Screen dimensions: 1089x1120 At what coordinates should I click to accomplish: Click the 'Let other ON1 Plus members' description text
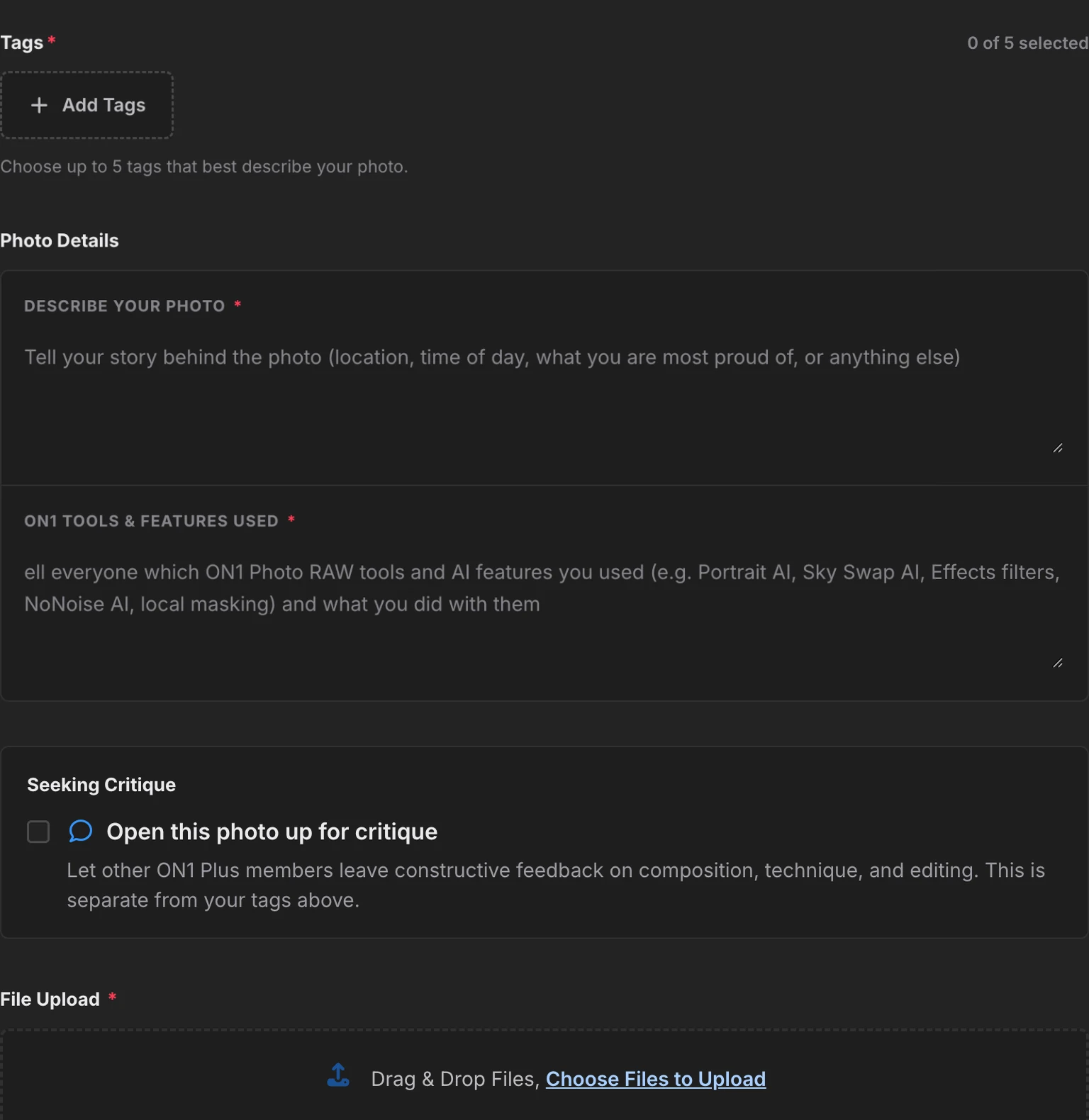(x=556, y=885)
